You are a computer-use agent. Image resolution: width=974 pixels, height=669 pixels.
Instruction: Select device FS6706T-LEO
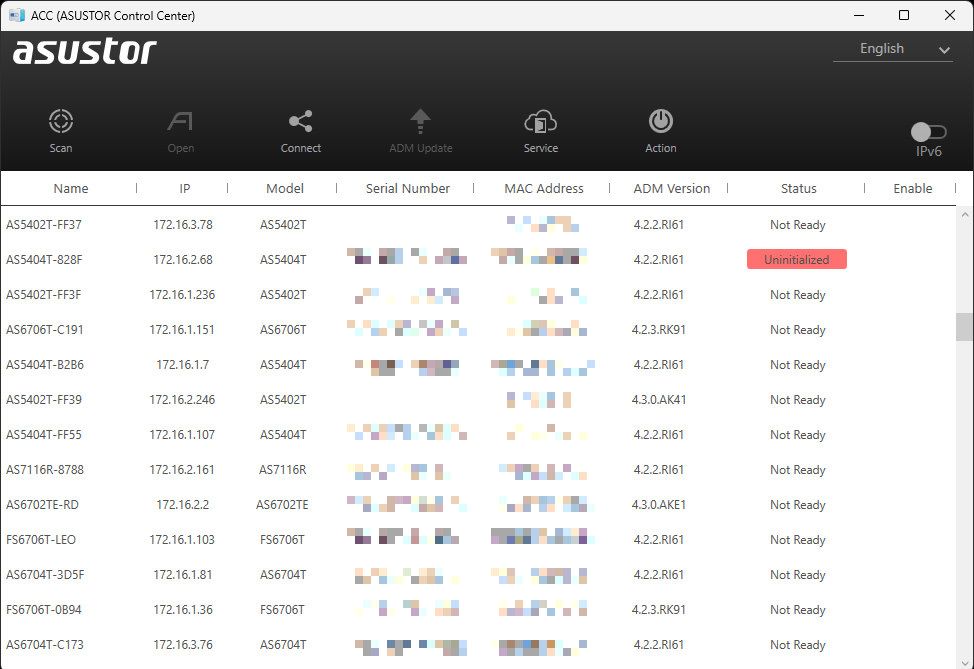tap(41, 540)
